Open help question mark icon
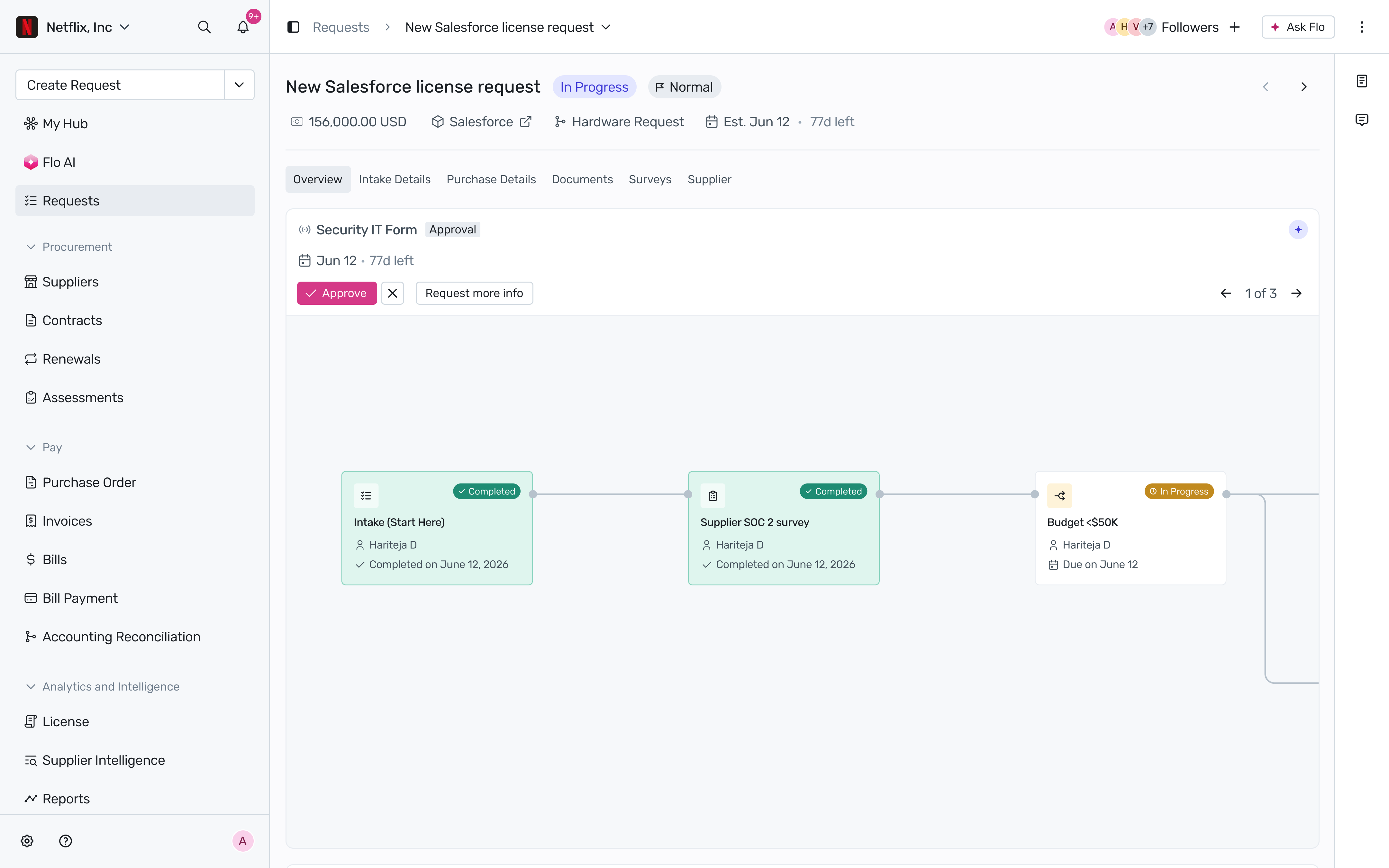The image size is (1389, 868). (x=66, y=841)
